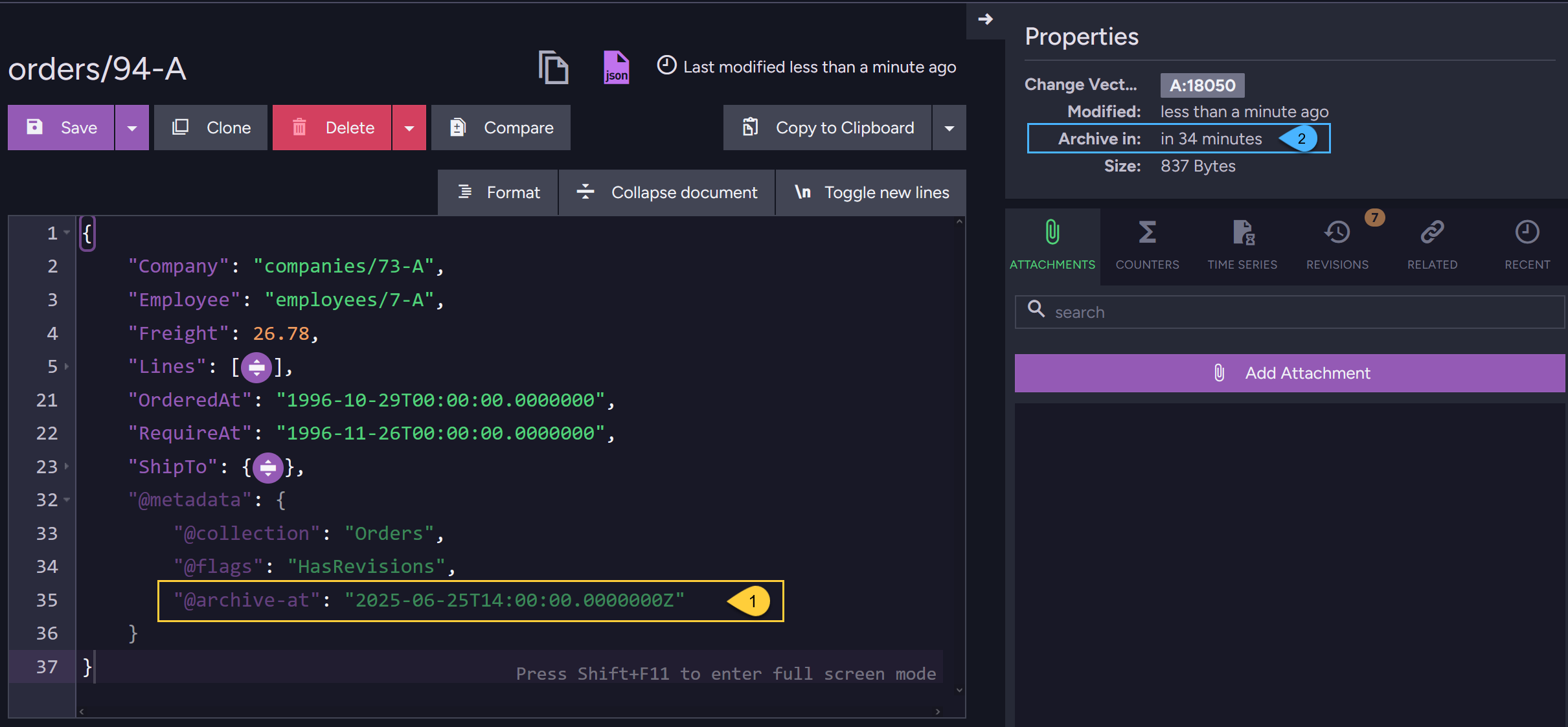
Task: Click the 'in 34 minutes' archive value
Action: tap(1210, 139)
